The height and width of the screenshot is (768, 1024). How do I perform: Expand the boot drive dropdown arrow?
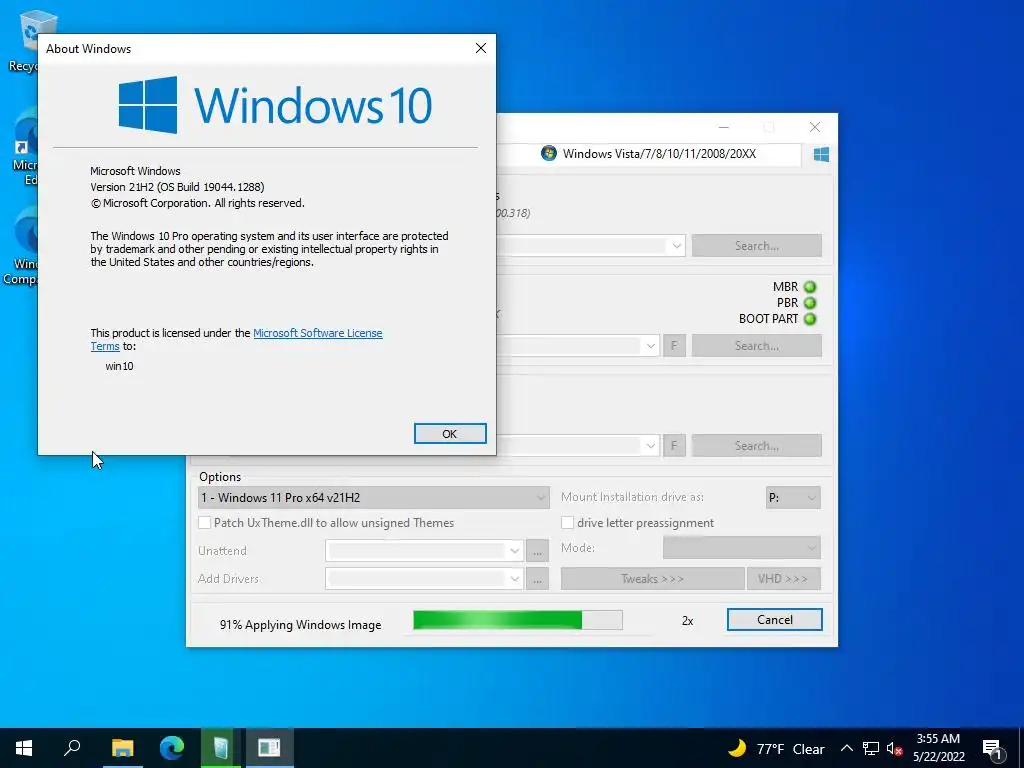tap(650, 345)
